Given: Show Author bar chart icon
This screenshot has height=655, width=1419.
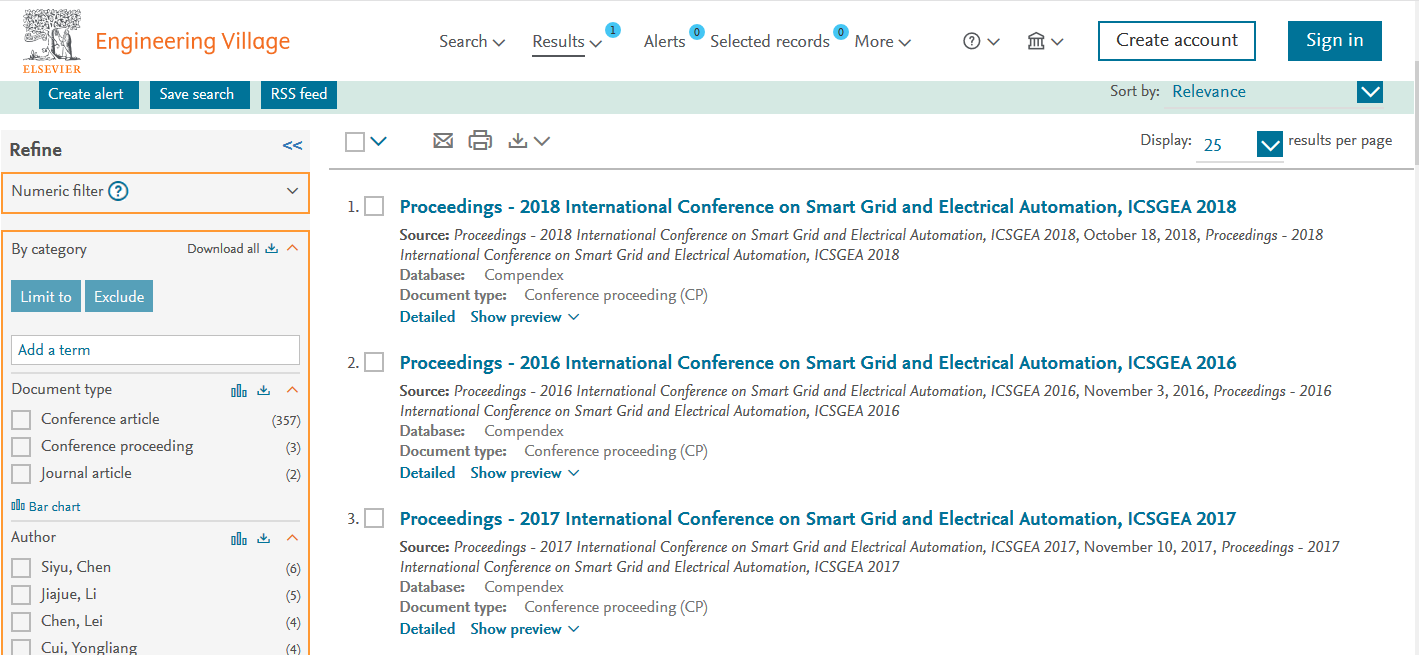Looking at the screenshot, I should [239, 538].
